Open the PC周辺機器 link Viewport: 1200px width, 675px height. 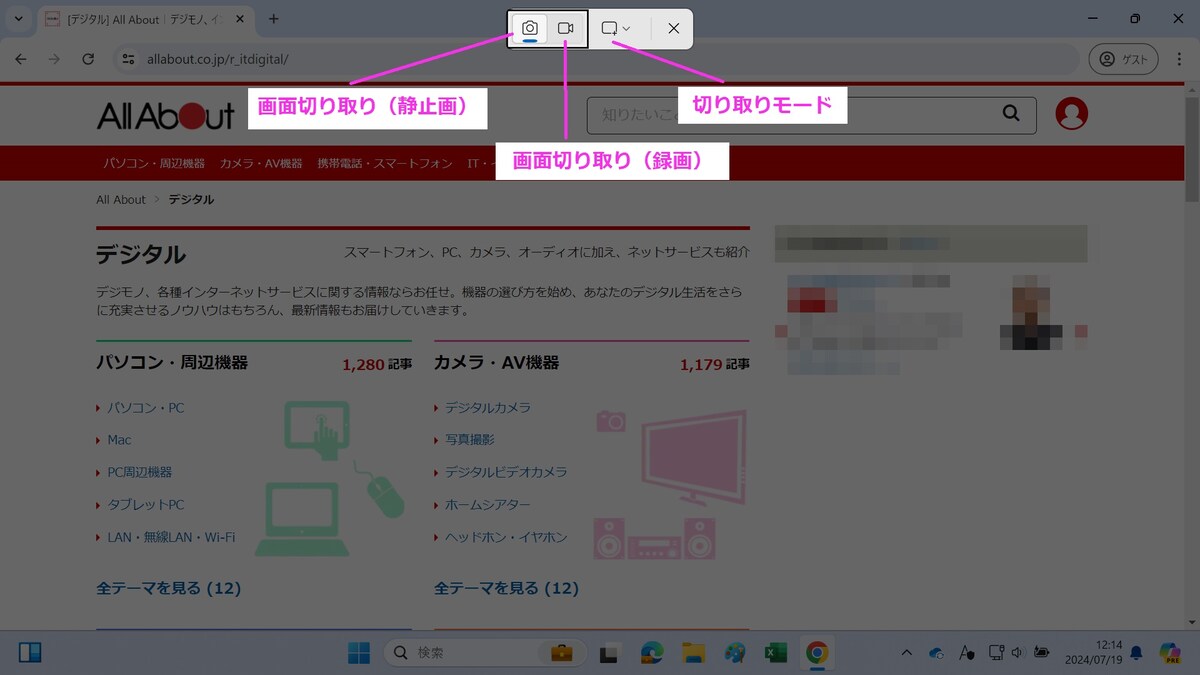(140, 472)
